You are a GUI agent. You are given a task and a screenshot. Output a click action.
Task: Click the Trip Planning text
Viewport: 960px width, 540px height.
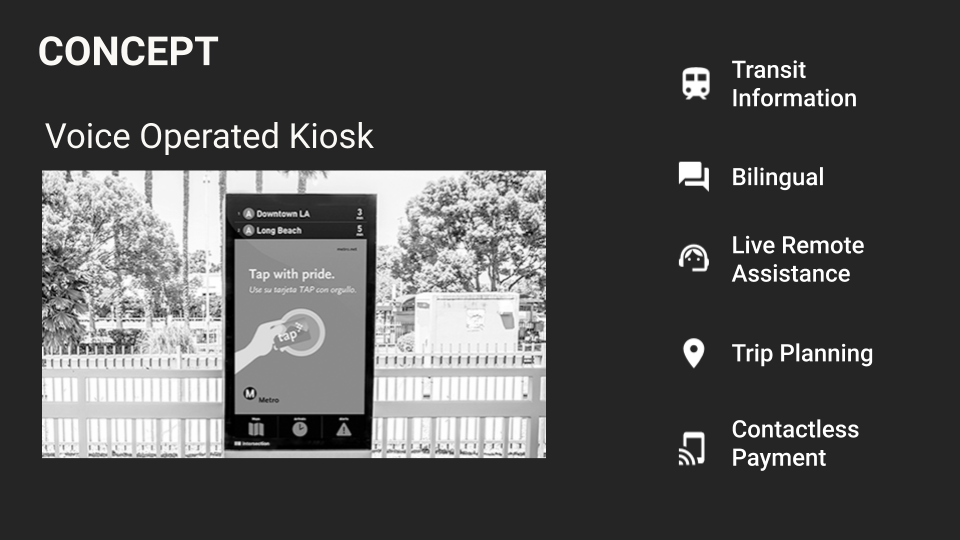click(x=802, y=353)
